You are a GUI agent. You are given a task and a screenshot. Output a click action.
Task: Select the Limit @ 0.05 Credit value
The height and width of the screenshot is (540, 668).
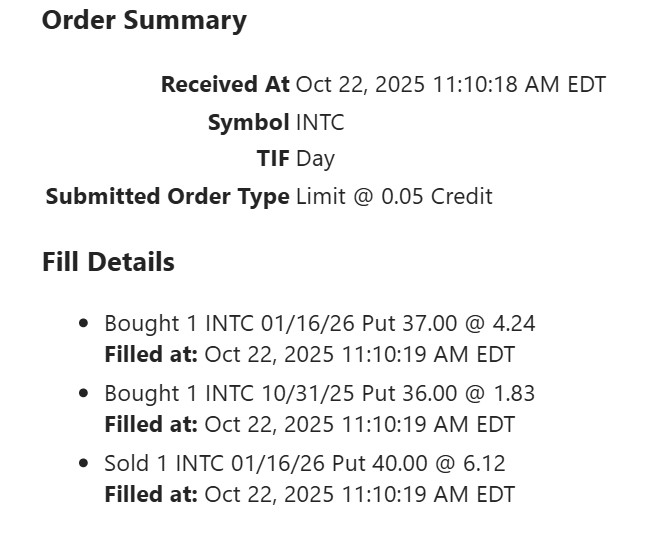[394, 196]
